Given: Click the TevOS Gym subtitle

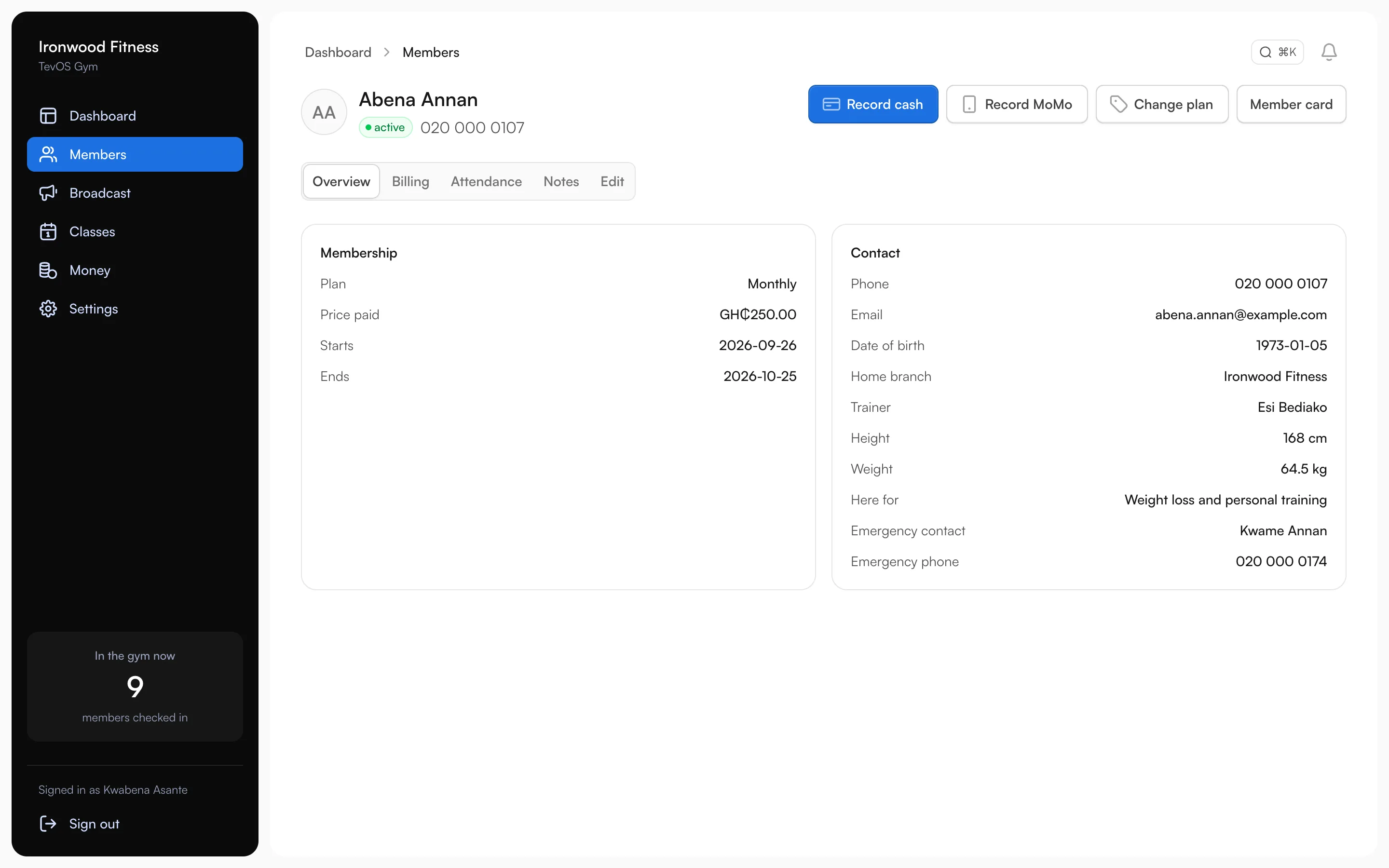Looking at the screenshot, I should point(68,67).
